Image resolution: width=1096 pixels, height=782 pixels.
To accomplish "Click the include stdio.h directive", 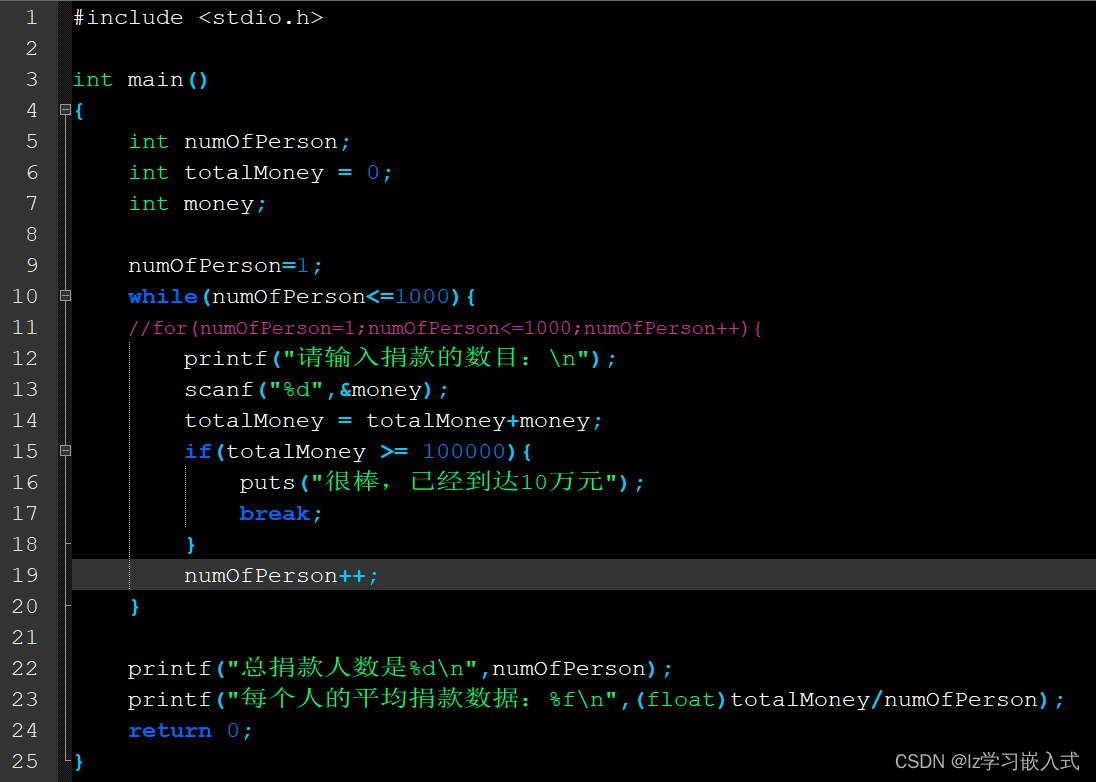I will [x=198, y=17].
